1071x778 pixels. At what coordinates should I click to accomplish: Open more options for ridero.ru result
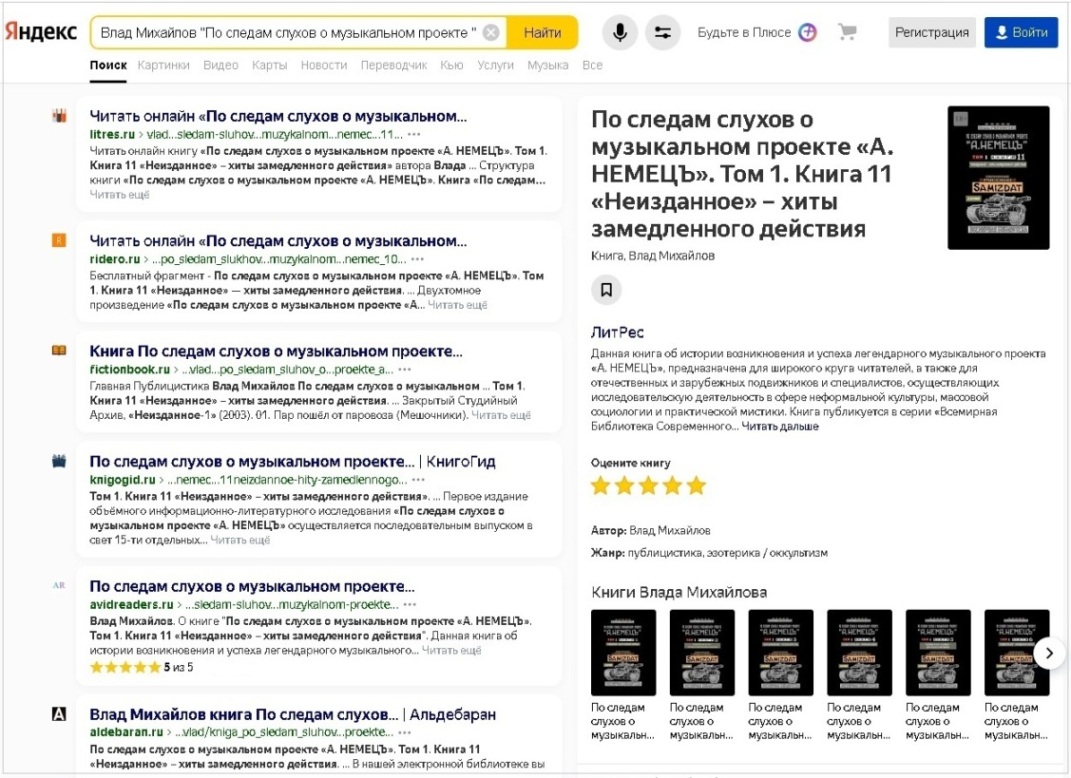pos(417,259)
